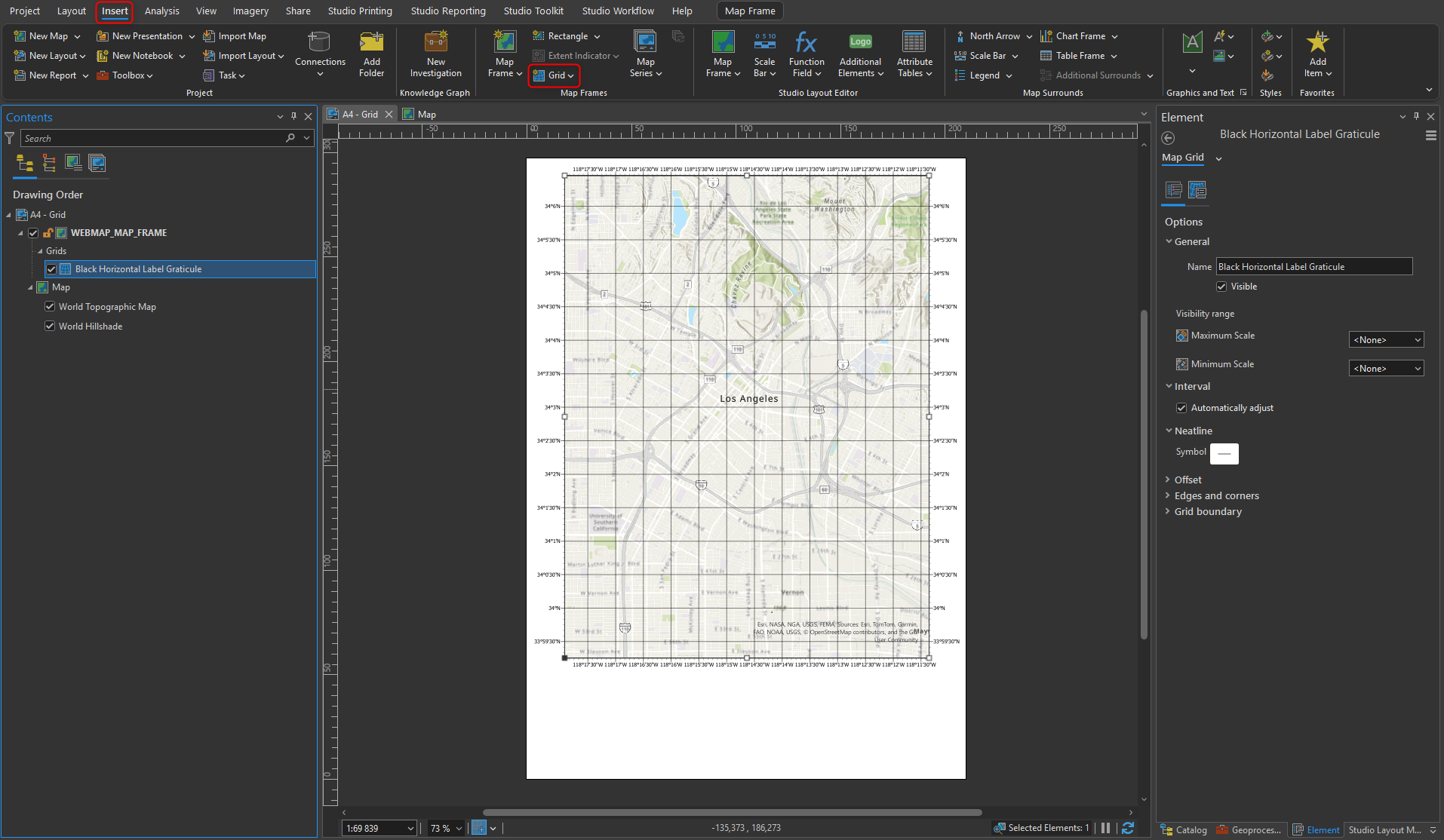Open the Function Field tool
The width and height of the screenshot is (1444, 840).
[x=806, y=53]
